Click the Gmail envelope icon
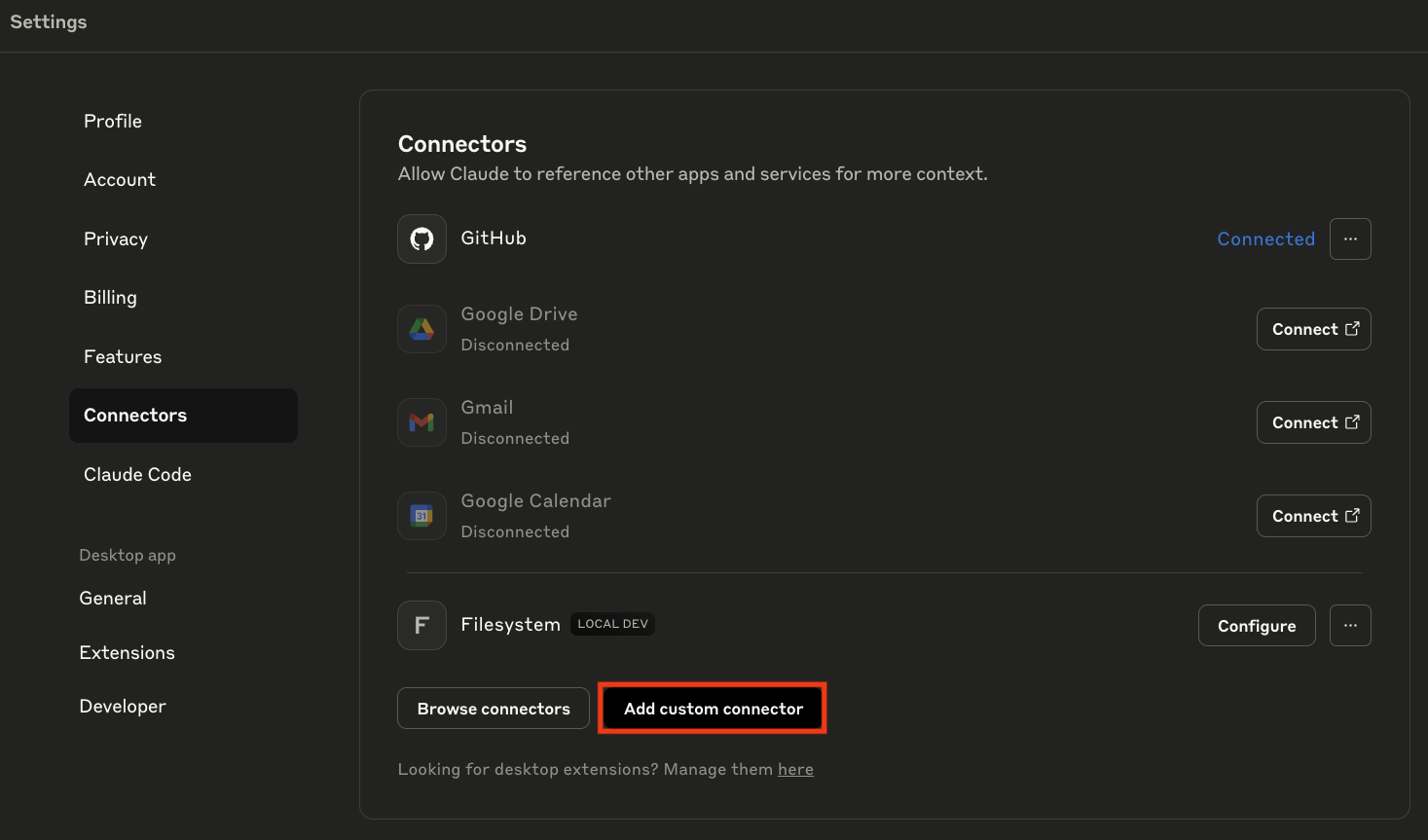The width and height of the screenshot is (1428, 840). (x=421, y=422)
